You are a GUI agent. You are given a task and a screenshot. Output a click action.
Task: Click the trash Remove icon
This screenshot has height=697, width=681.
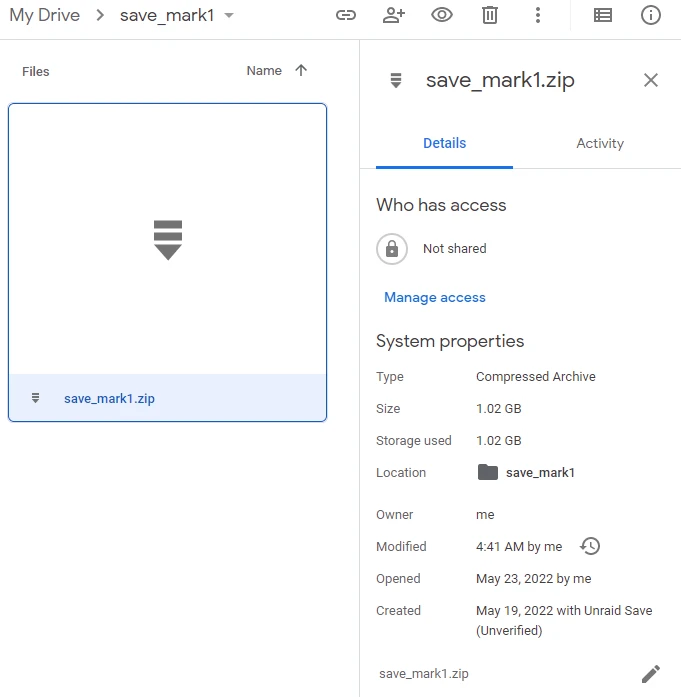coord(490,15)
